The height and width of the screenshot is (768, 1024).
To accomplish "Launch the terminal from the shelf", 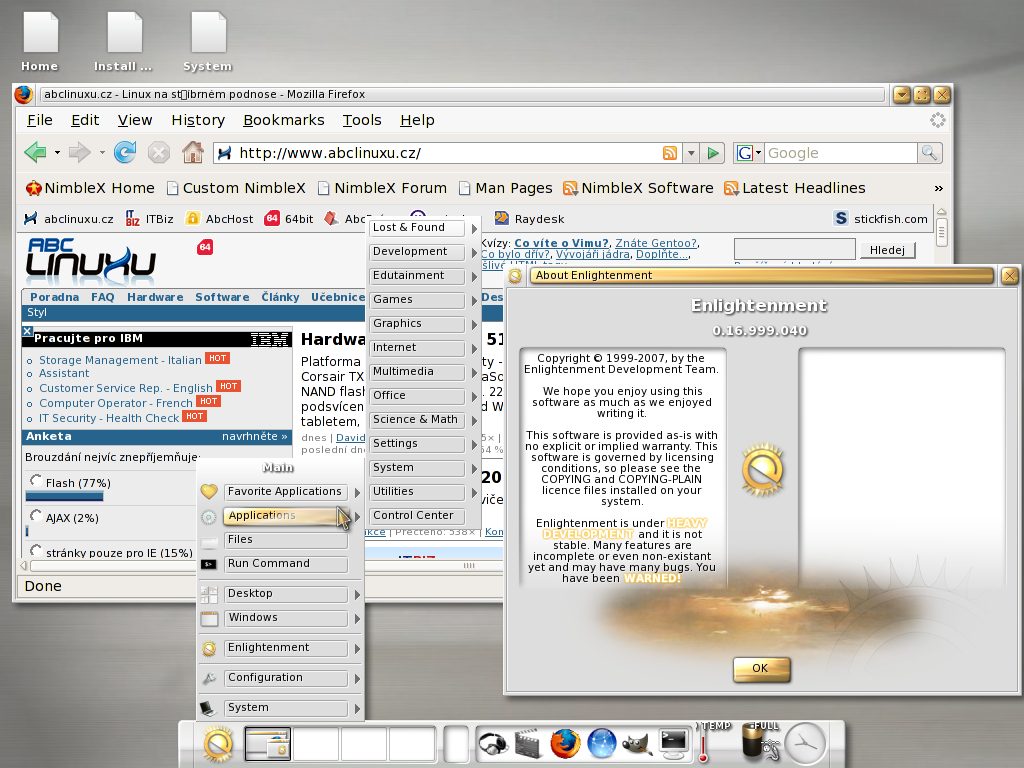I will (673, 743).
